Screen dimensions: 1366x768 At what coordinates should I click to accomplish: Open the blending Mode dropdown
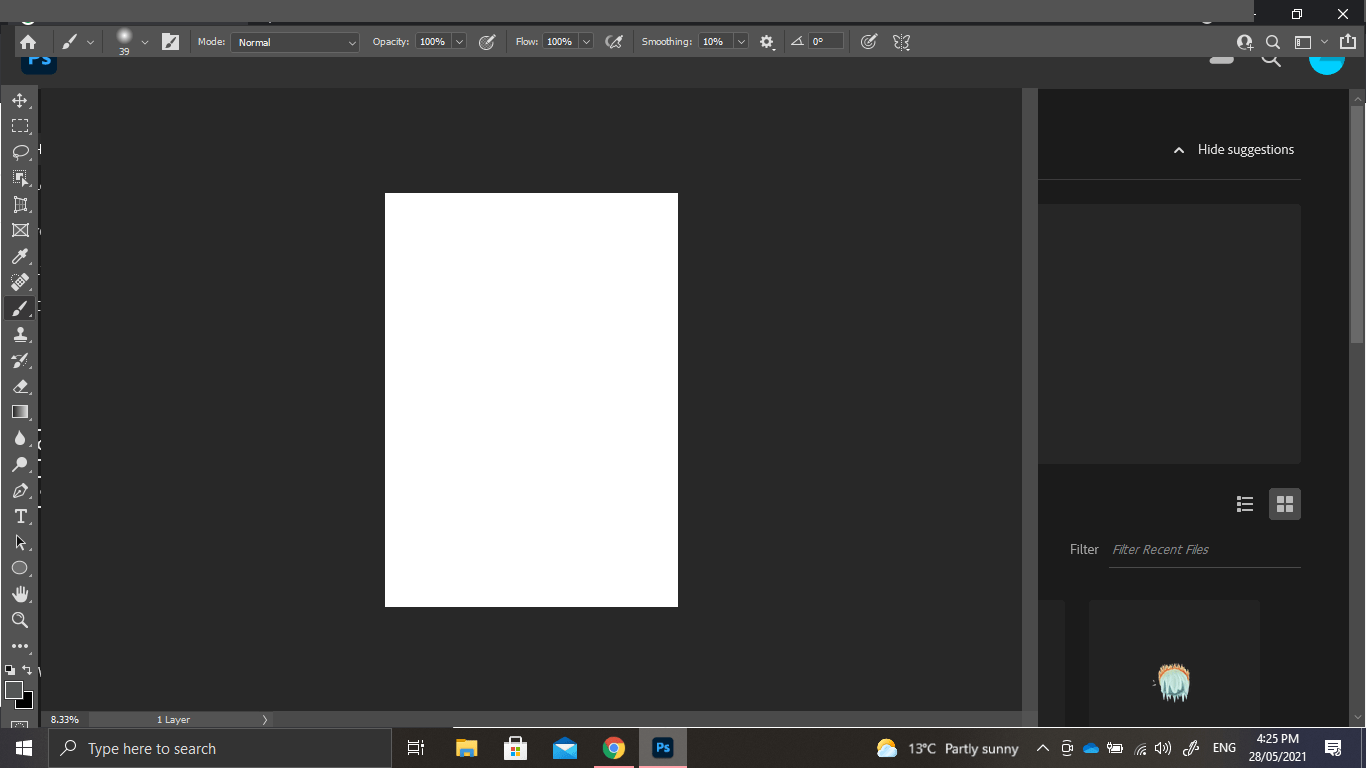click(295, 41)
